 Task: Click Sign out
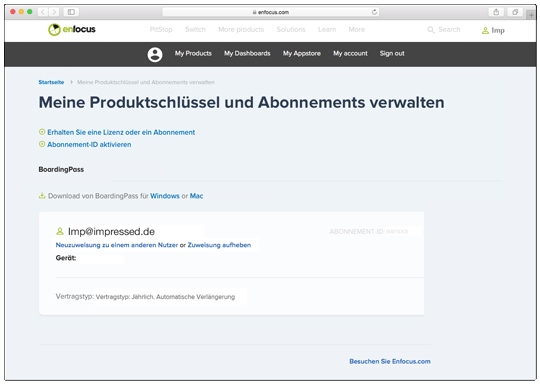[x=392, y=53]
